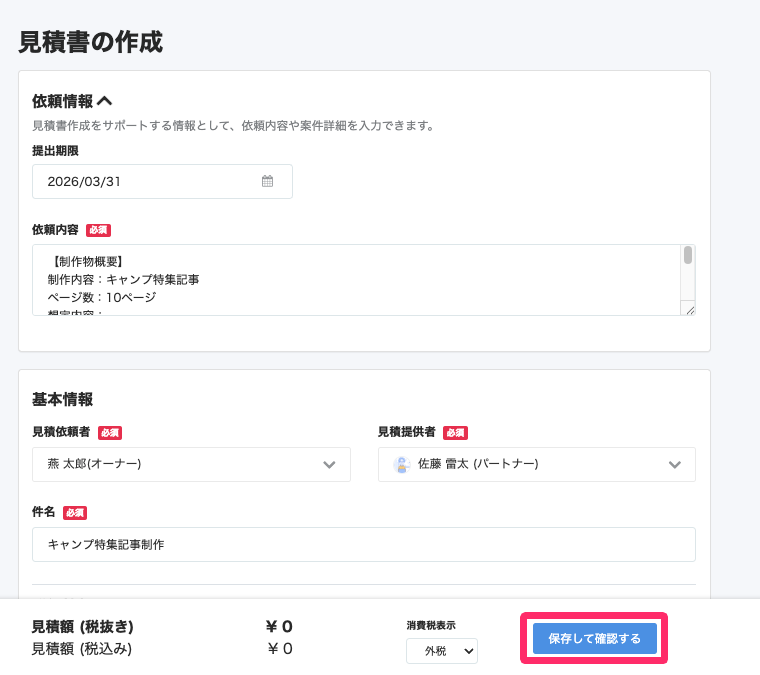This screenshot has height=675, width=760.
Task: Click the 制作内容：キャンプ特集記事 line
Action: click(123, 280)
